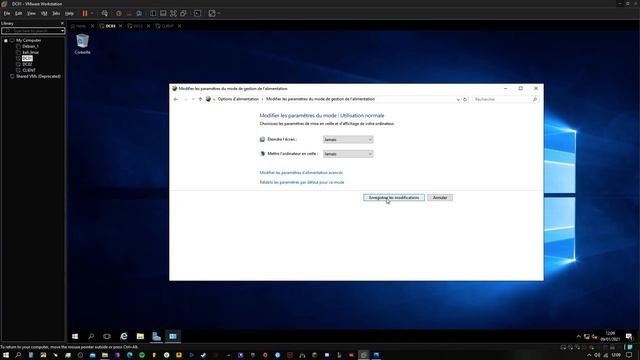Image resolution: width=640 pixels, height=360 pixels.
Task: Open 'Mettre l'ordinateur en veille' dropdown
Action: 348,154
